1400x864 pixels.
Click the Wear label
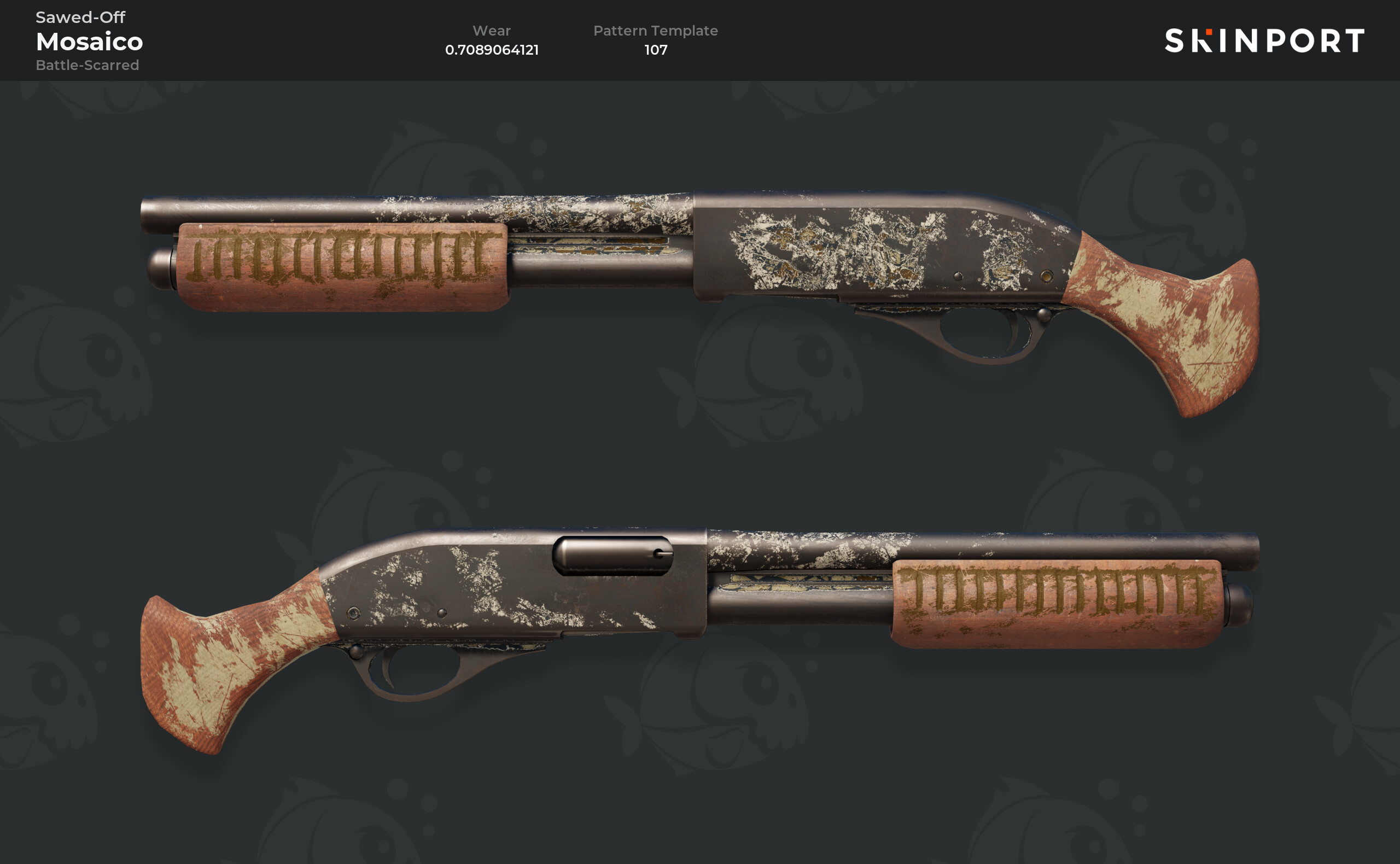[492, 31]
